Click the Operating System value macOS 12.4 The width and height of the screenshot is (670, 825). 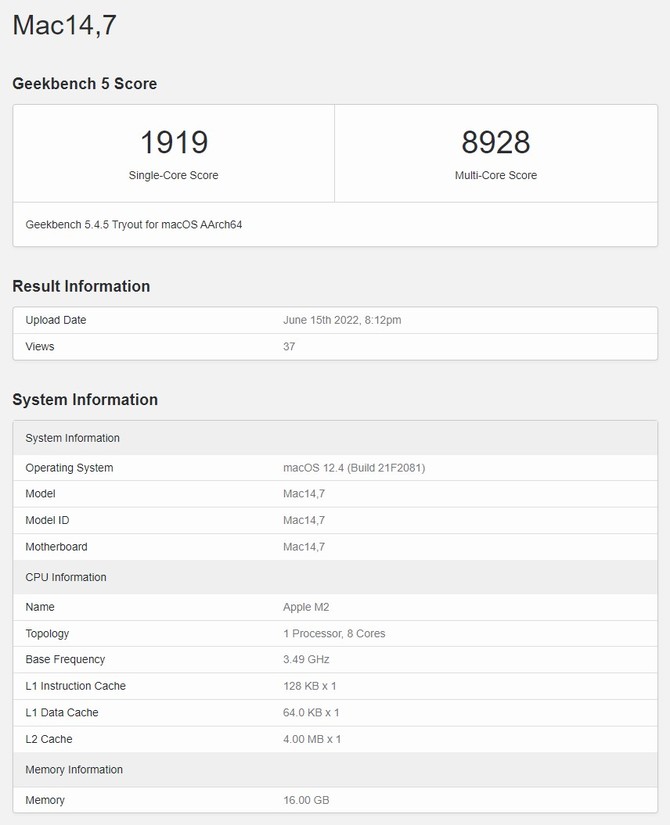[x=354, y=468]
